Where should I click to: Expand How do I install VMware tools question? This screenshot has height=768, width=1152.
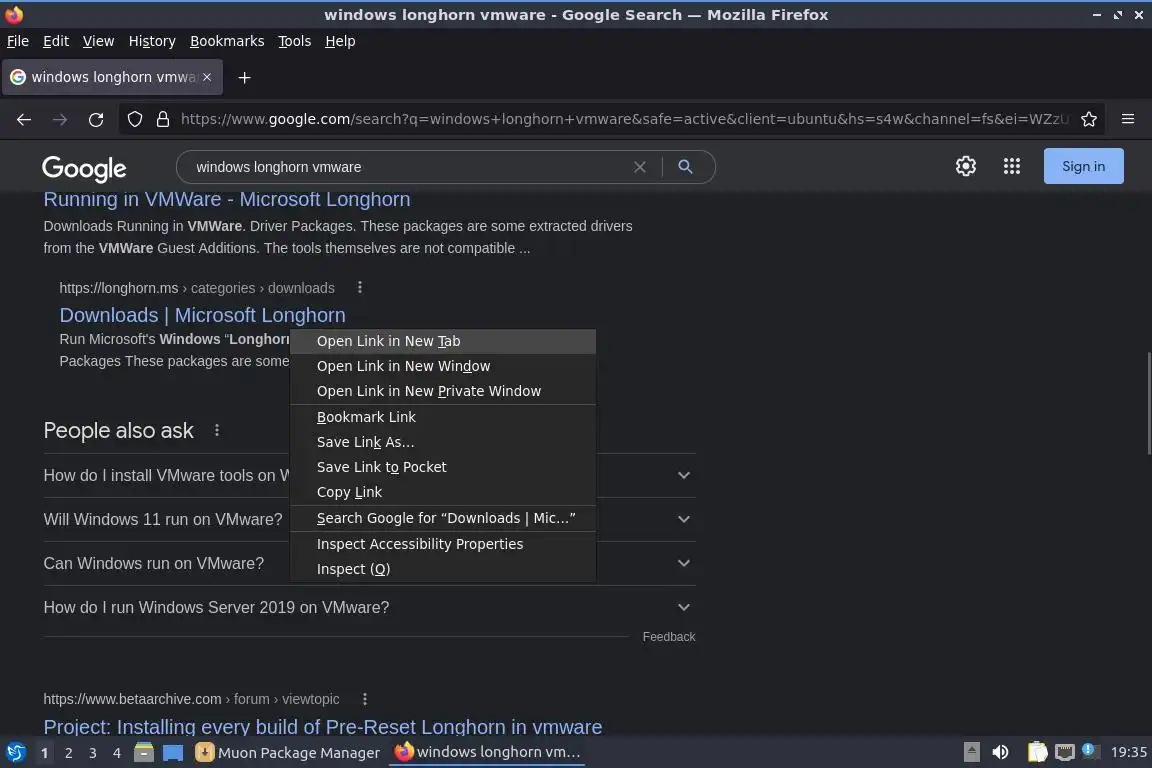(370, 475)
